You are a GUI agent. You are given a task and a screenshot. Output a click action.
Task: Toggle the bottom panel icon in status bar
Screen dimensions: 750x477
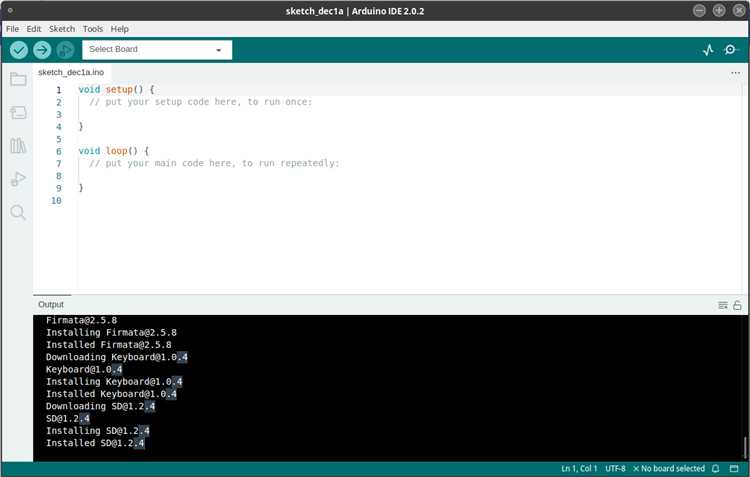(734, 468)
